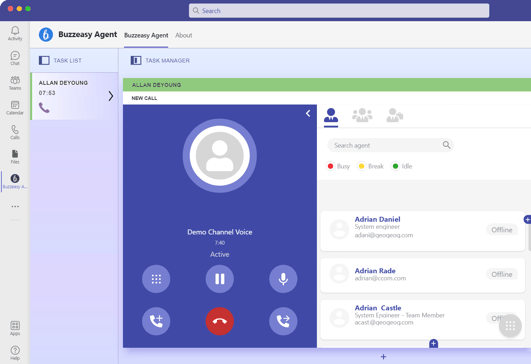Click the purple phone icon in task card
Viewport: 531px width, 364px height.
click(x=44, y=108)
